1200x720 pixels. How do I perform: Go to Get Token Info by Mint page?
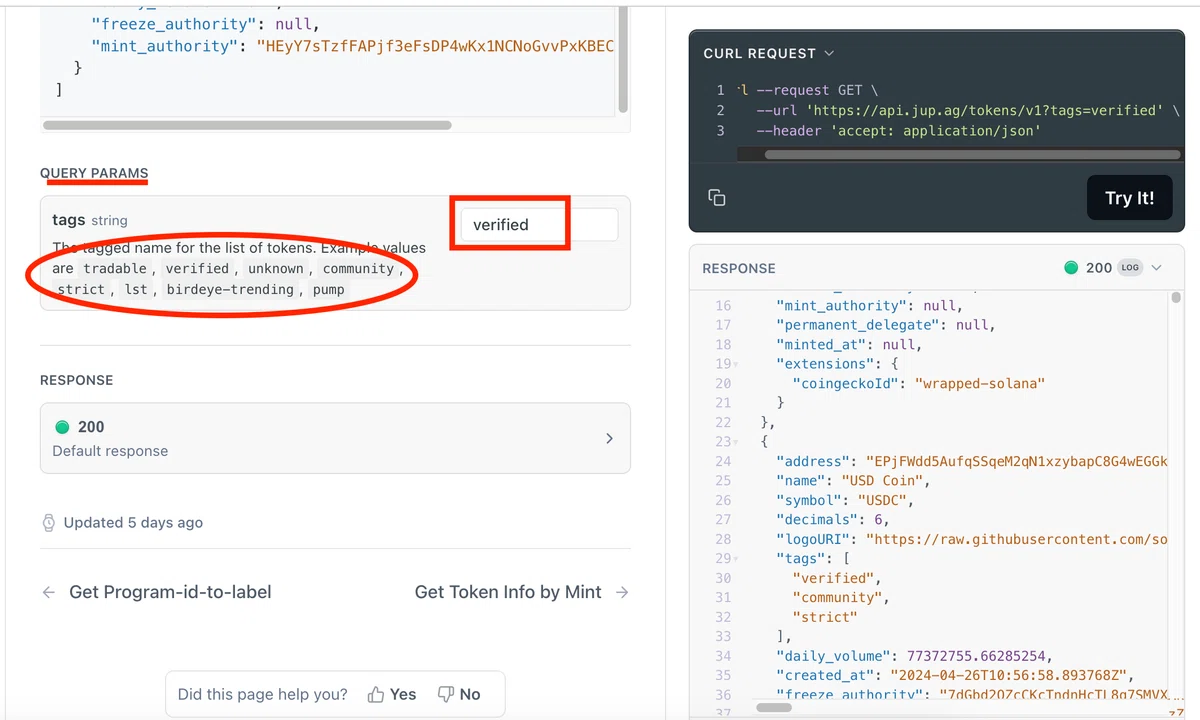point(522,592)
